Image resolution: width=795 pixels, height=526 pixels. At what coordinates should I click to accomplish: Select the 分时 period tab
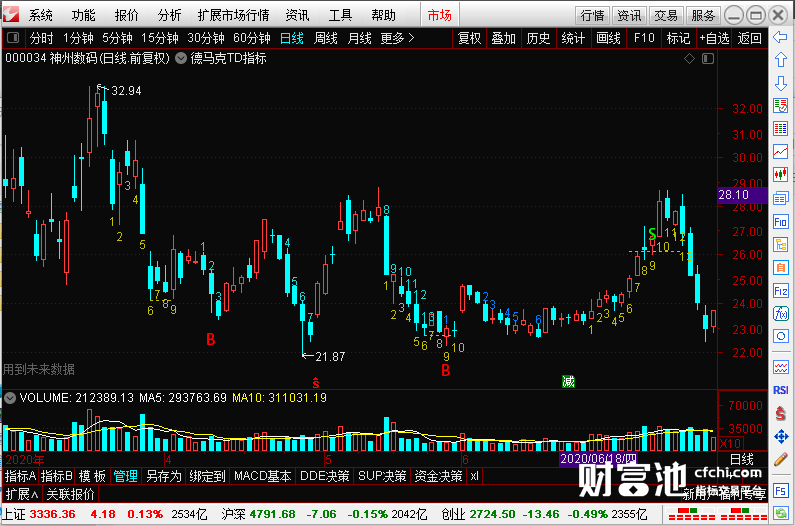pos(42,38)
